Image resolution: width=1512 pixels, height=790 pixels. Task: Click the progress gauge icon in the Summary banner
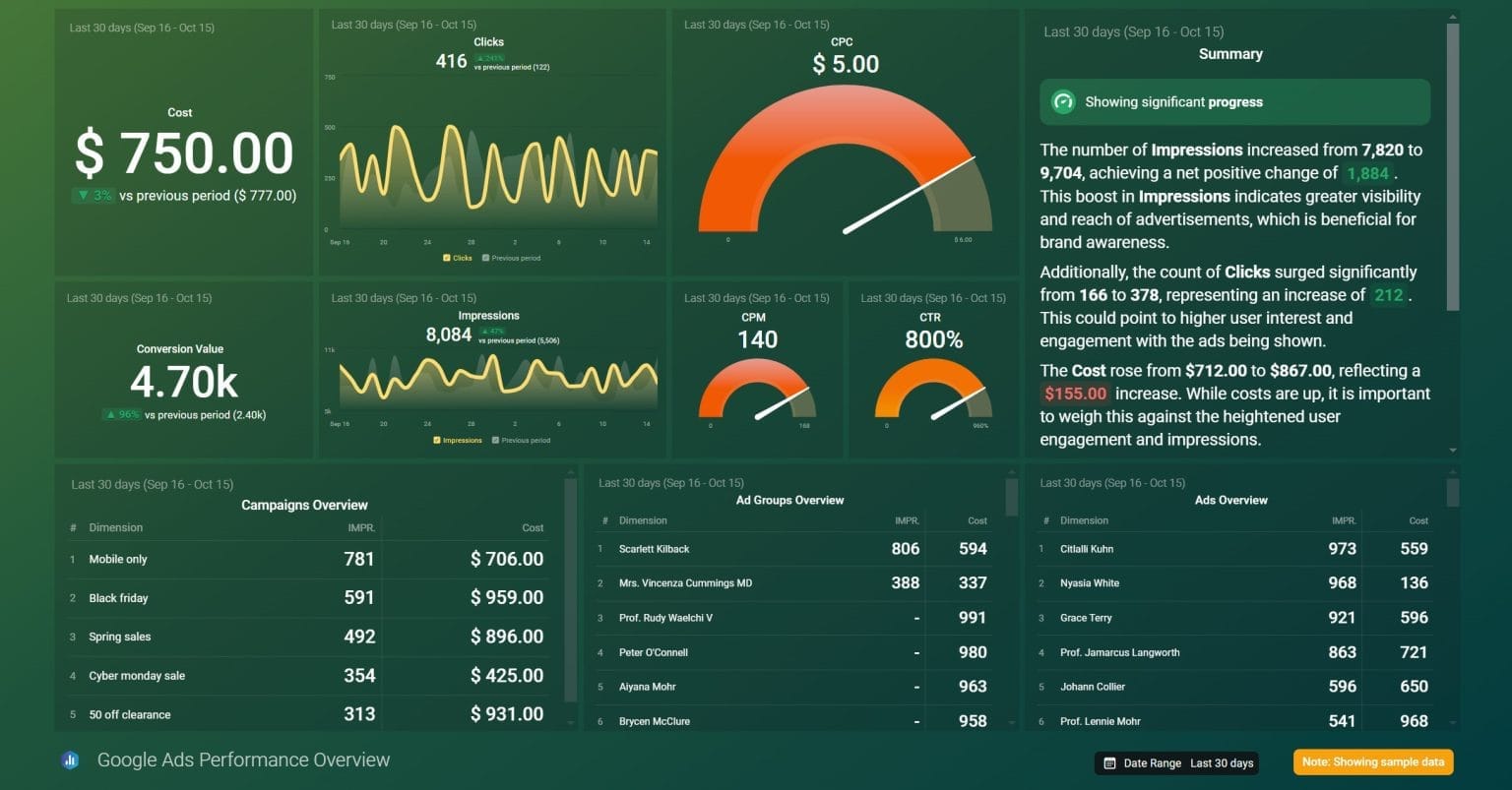pos(1063,101)
